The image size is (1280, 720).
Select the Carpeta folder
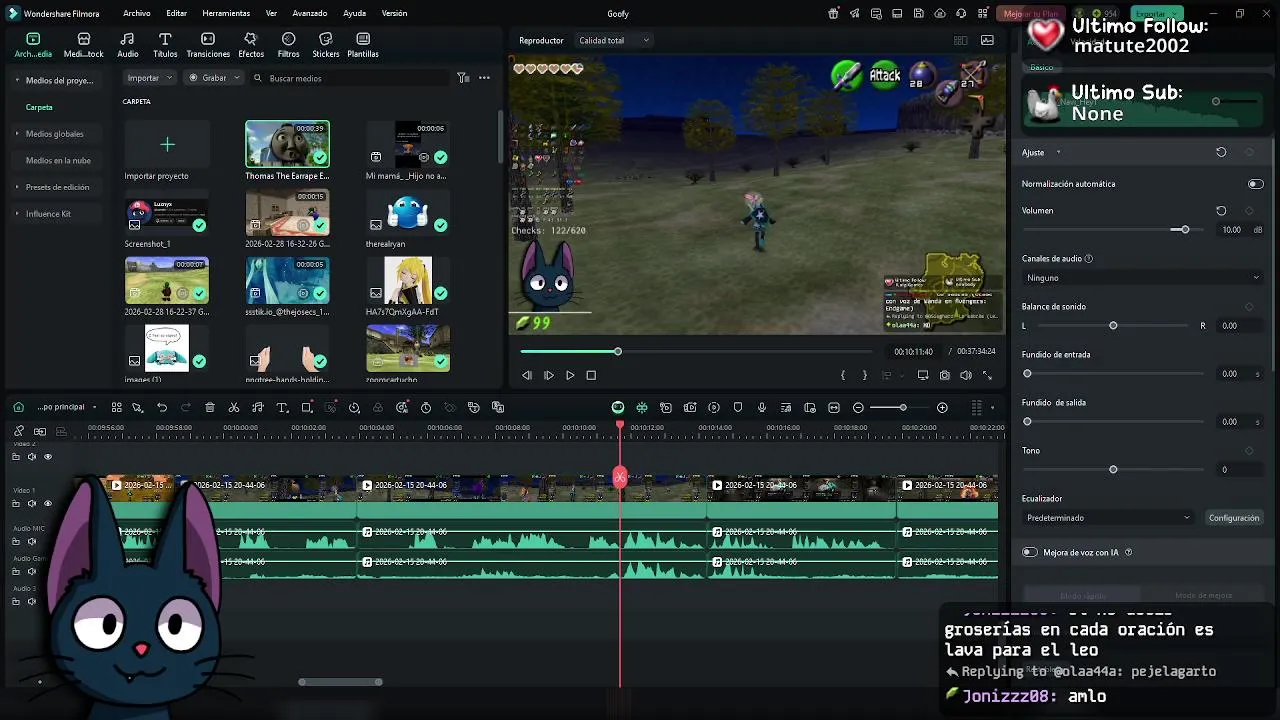[x=39, y=107]
